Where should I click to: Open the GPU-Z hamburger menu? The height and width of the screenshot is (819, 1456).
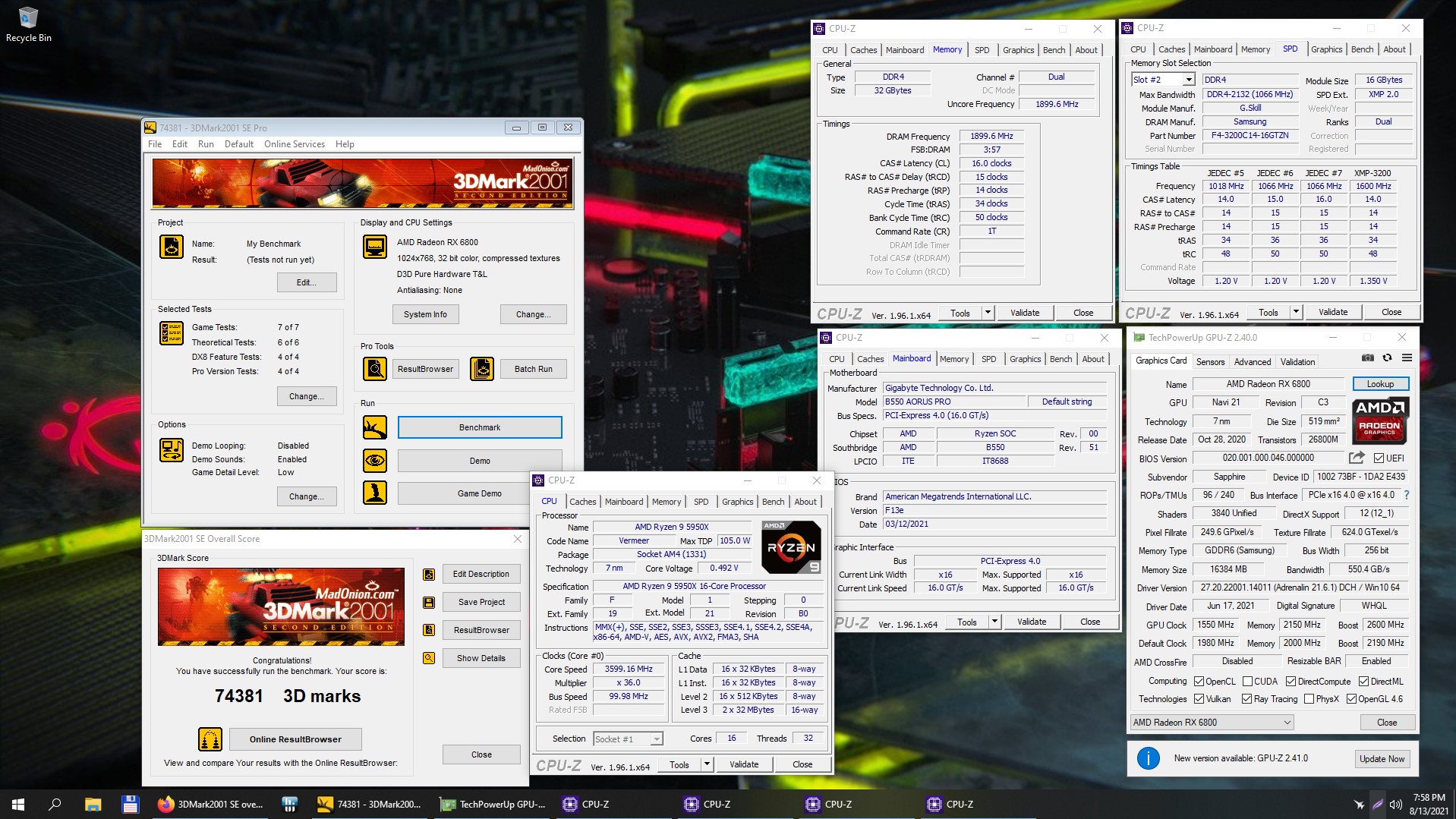1407,358
